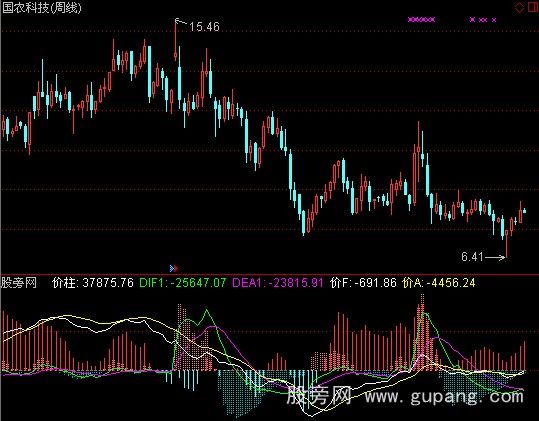Image resolution: width=539 pixels, height=421 pixels.
Task: Click the 15.46 high price label
Action: [x=204, y=27]
